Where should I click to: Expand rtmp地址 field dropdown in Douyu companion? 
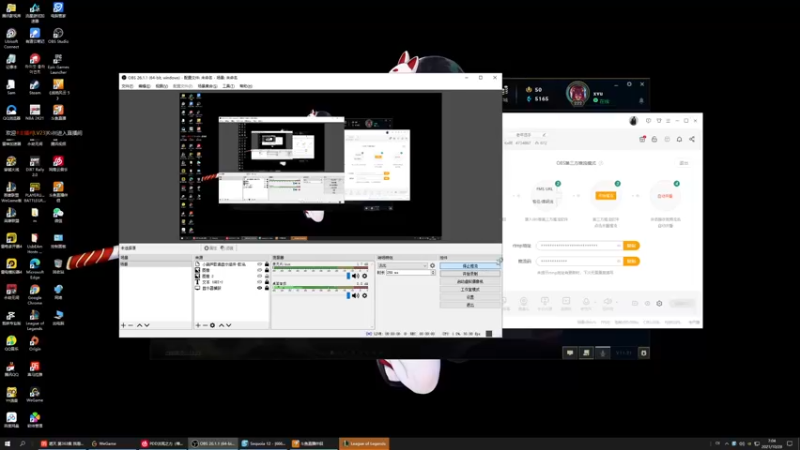coord(618,246)
